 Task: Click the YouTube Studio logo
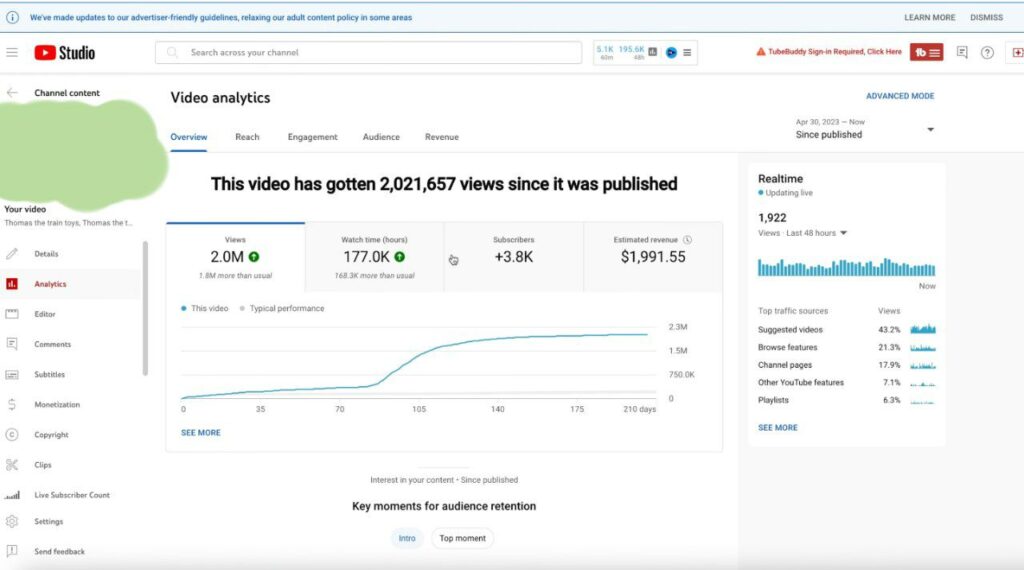point(65,53)
